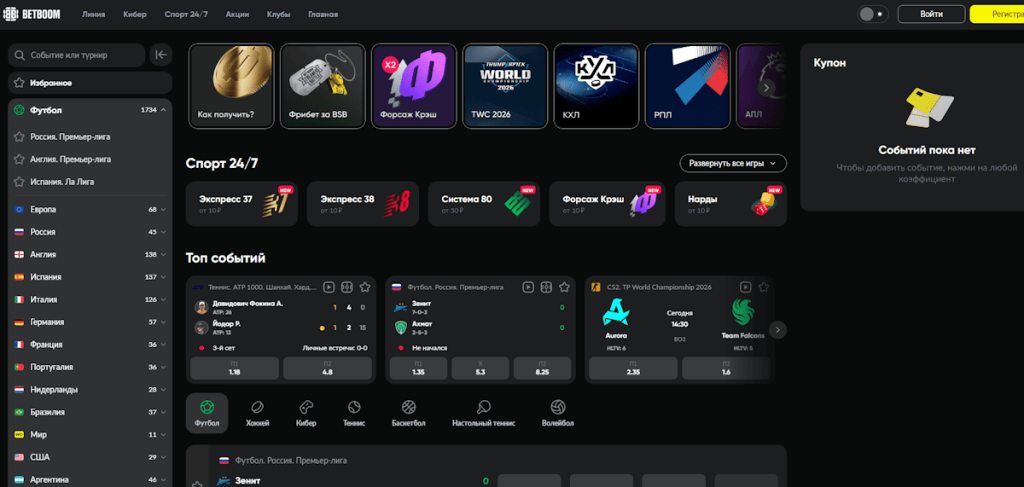This screenshot has width=1024, height=487.
Task: Open the Форсаж Крэш promo banner
Action: tap(414, 86)
